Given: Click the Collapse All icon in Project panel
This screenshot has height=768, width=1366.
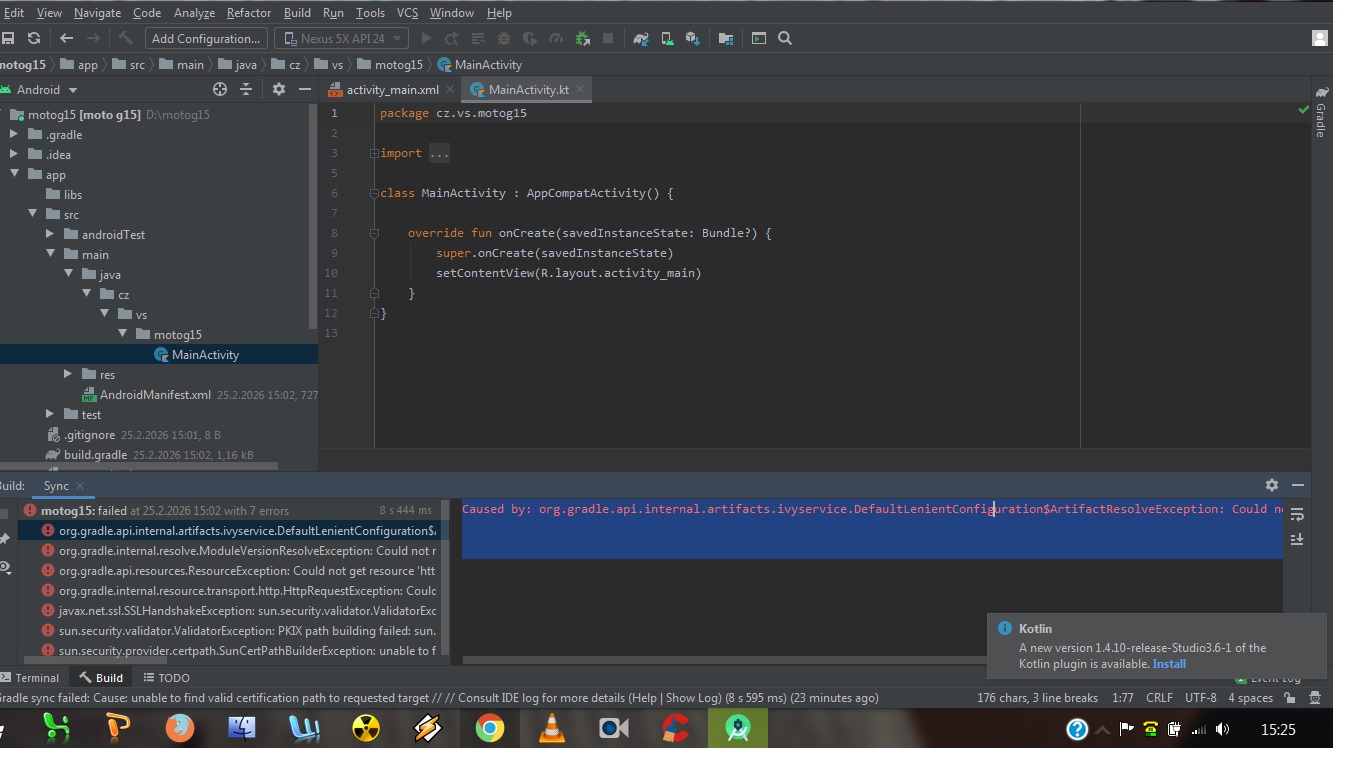Looking at the screenshot, I should pyautogui.click(x=246, y=89).
